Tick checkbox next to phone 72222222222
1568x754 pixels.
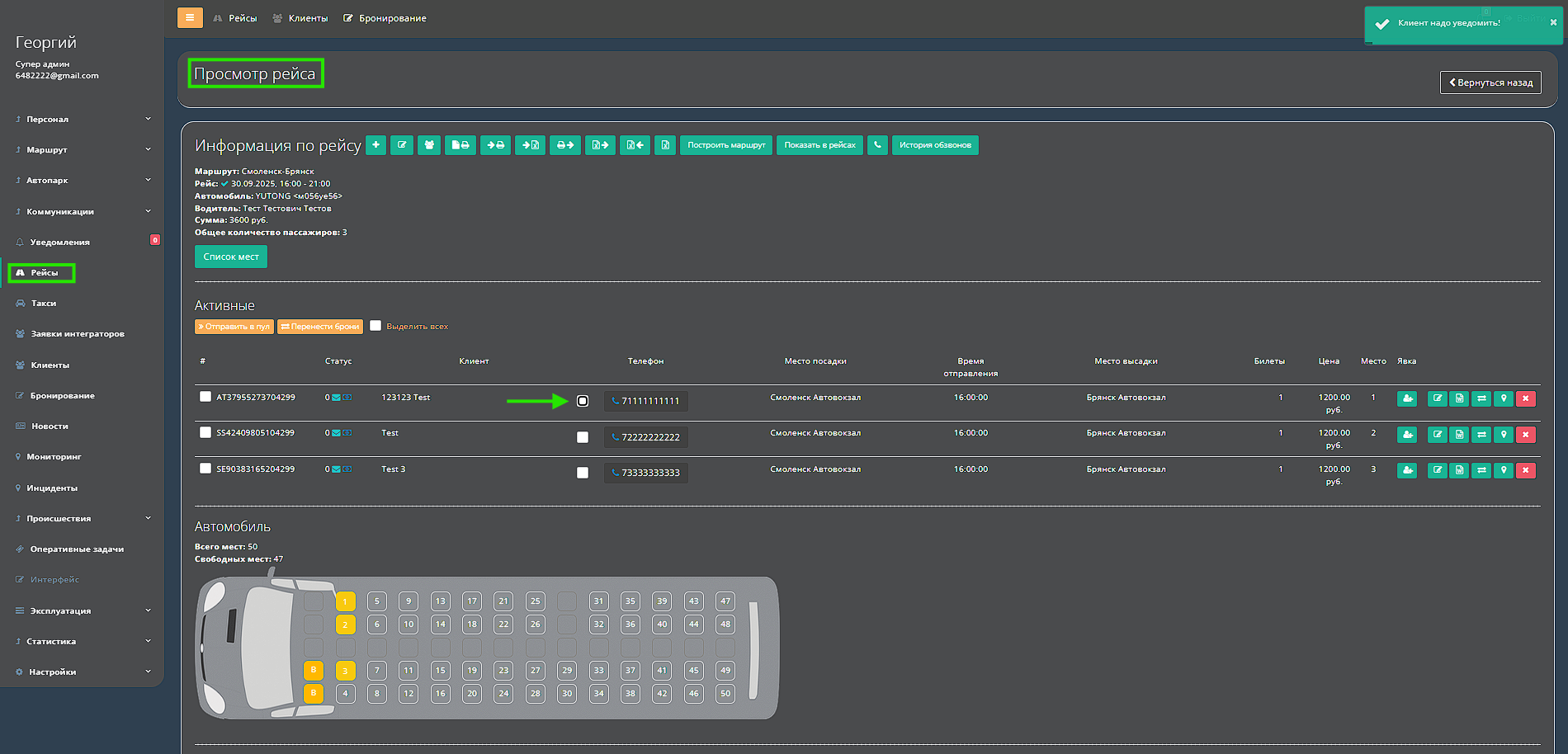[583, 437]
